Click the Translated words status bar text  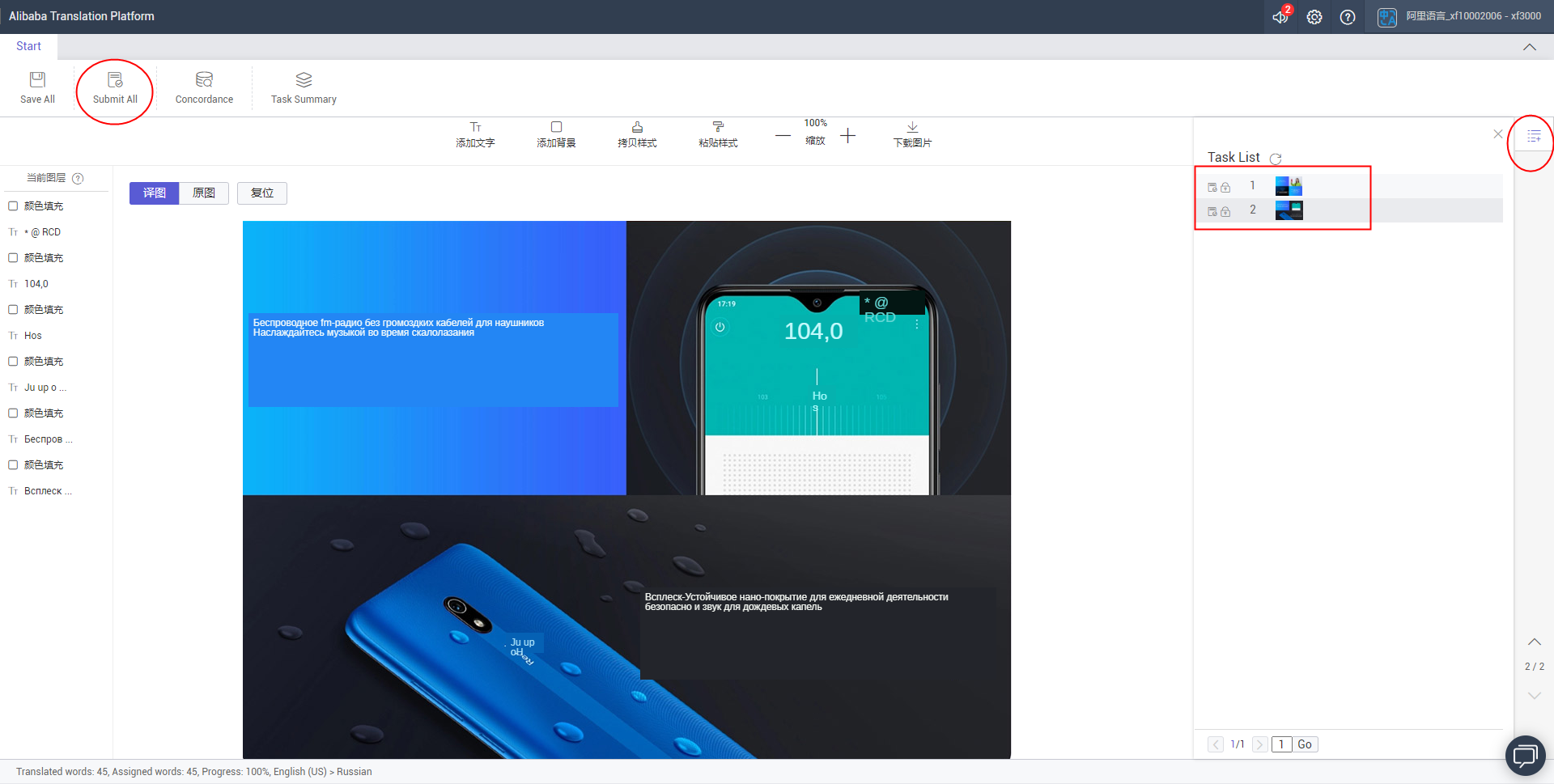(194, 772)
